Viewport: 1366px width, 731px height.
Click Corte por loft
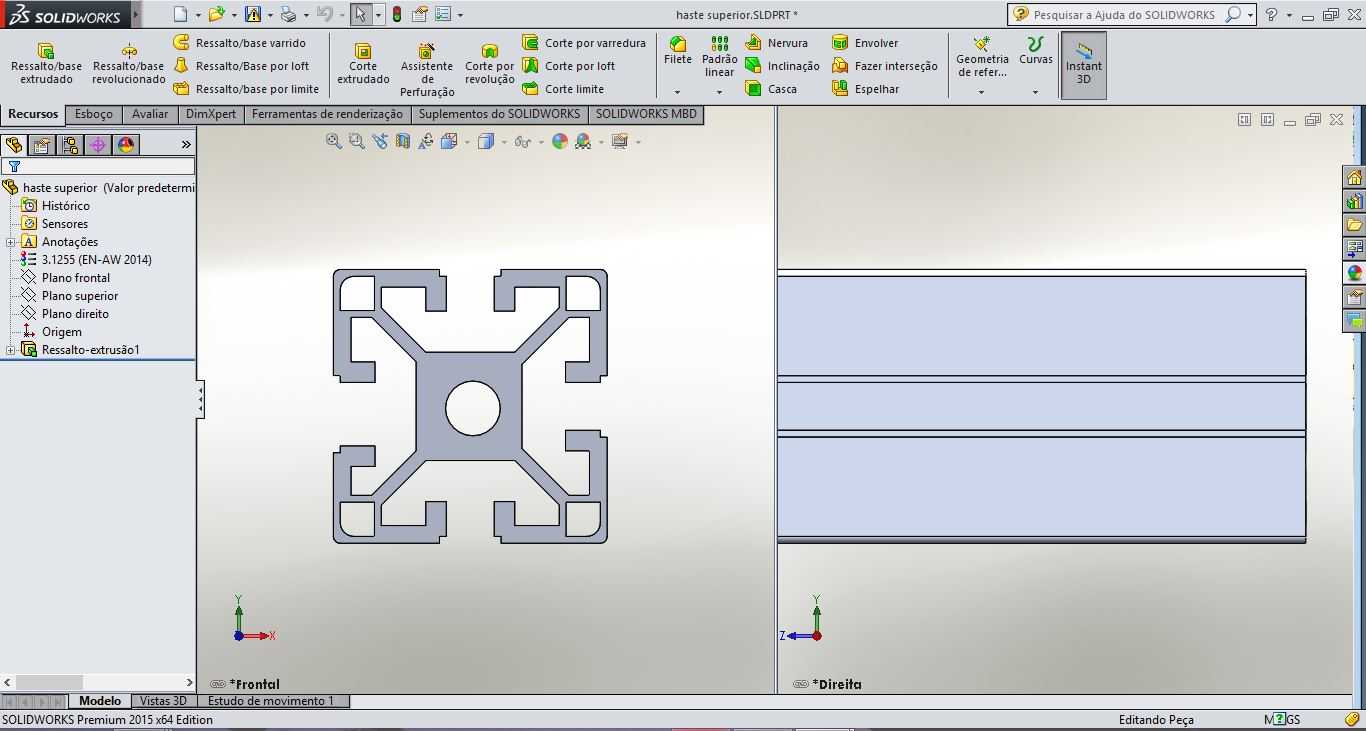coord(568,66)
